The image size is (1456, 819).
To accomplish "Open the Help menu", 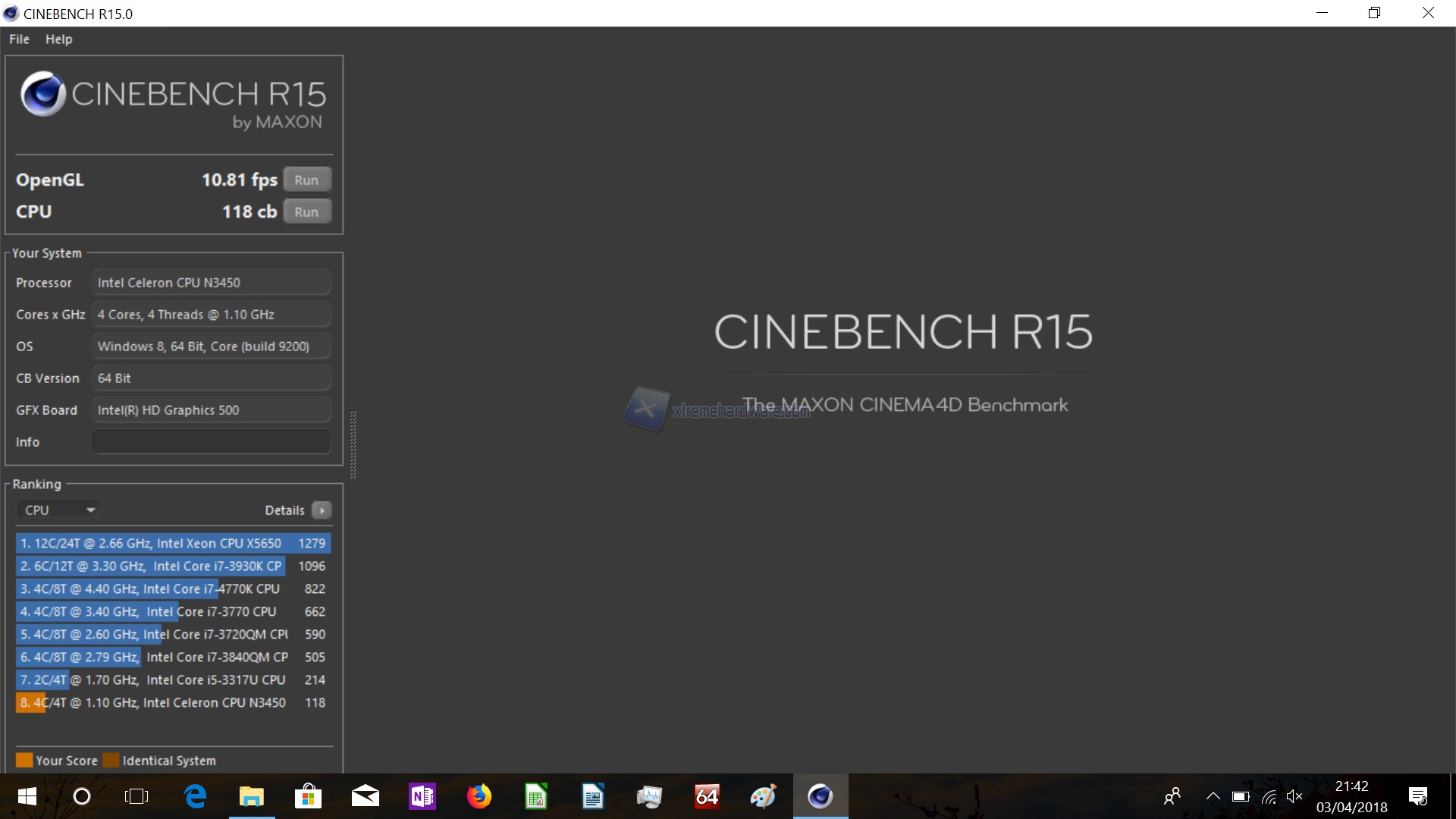I will pyautogui.click(x=58, y=39).
